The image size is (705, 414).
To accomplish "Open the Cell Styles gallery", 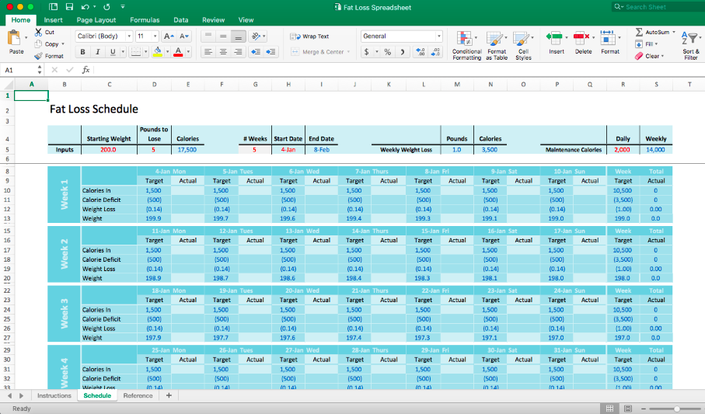I will (523, 45).
